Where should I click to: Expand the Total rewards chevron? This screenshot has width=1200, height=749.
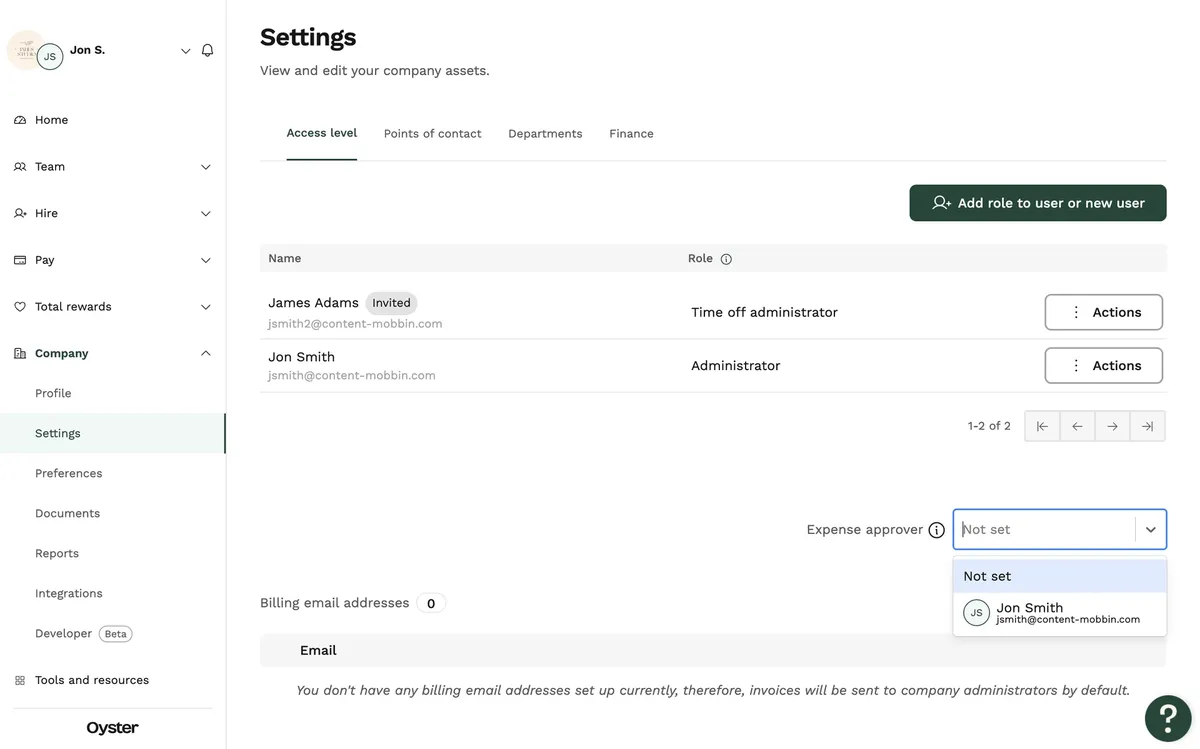tap(206, 307)
